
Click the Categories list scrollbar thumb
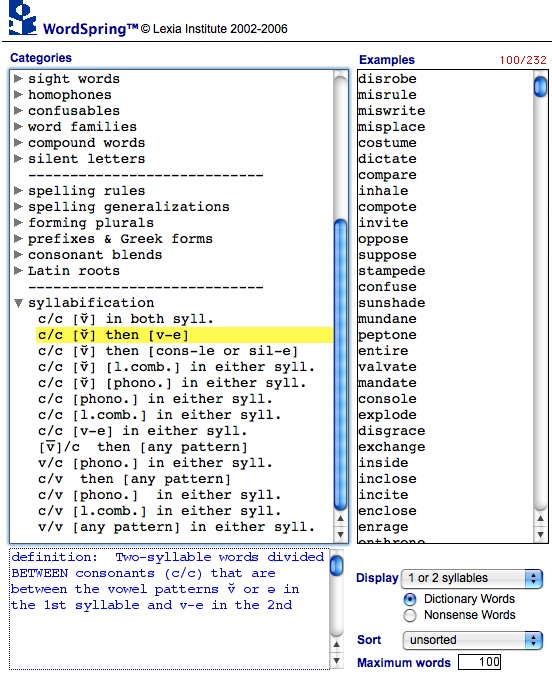[340, 364]
